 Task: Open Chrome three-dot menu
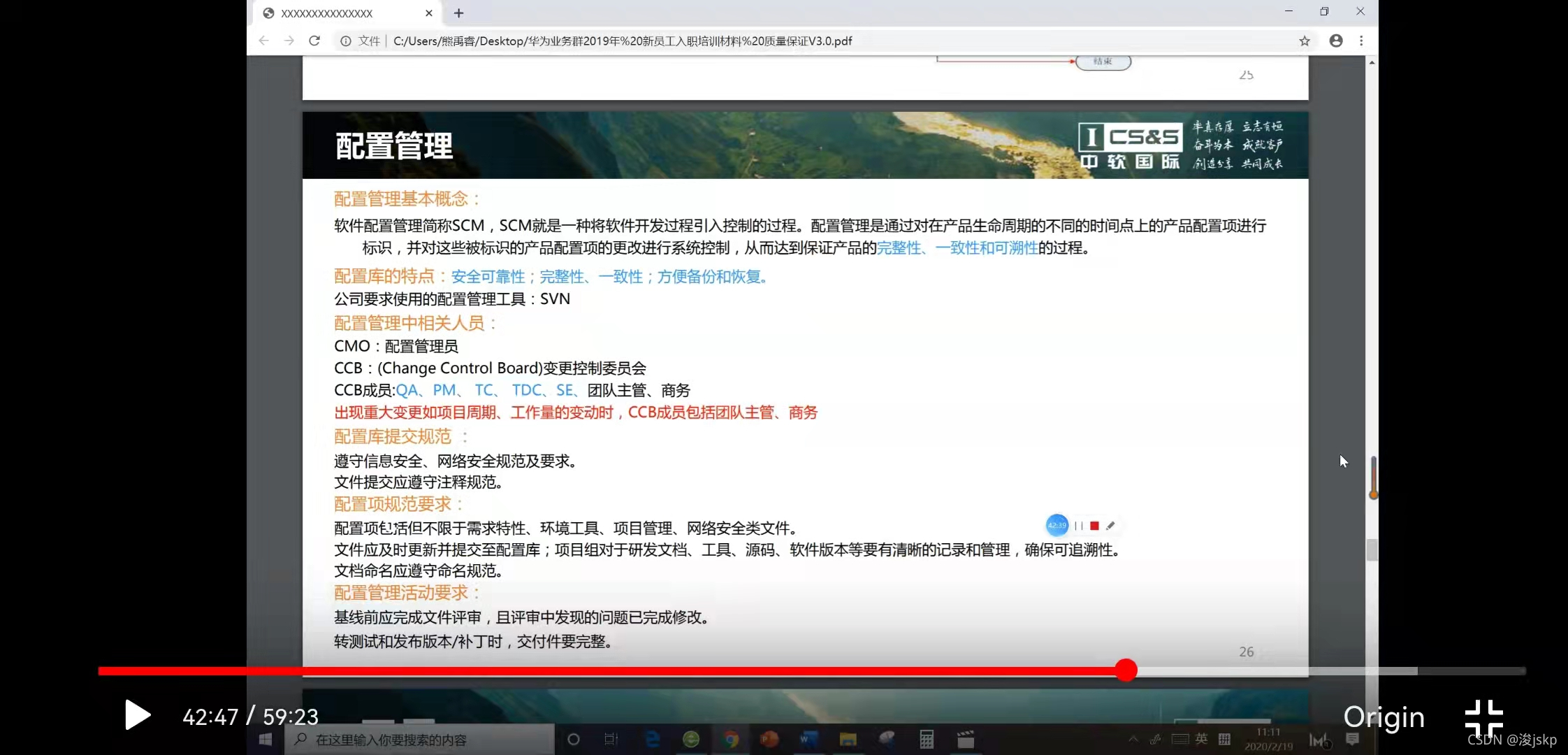click(1361, 41)
